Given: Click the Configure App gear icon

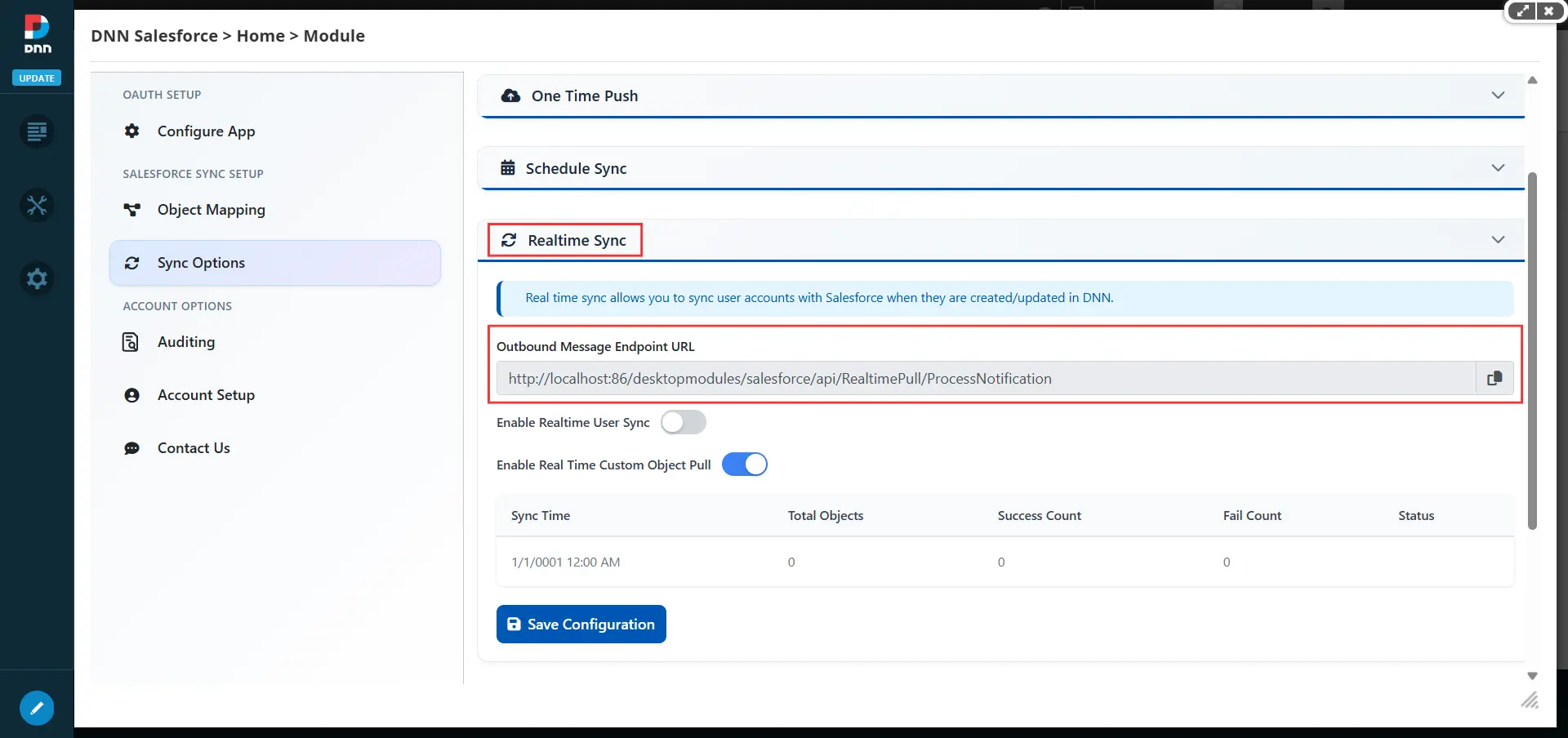Looking at the screenshot, I should point(131,131).
